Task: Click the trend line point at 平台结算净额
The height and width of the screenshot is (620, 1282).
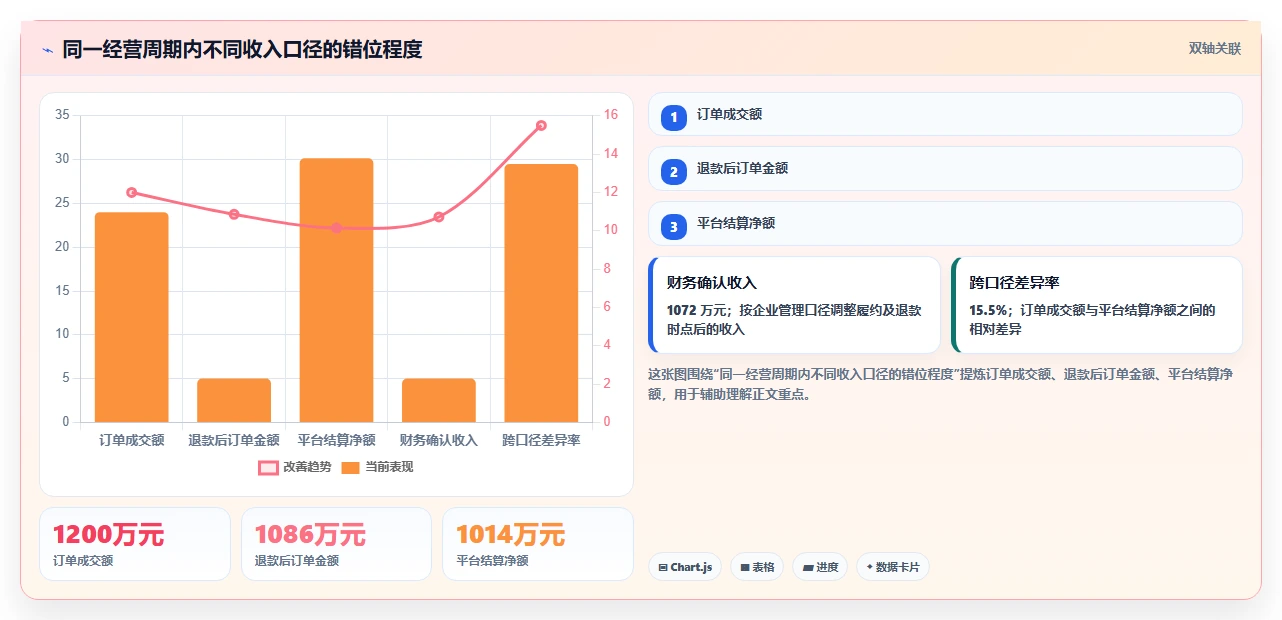Action: click(336, 228)
